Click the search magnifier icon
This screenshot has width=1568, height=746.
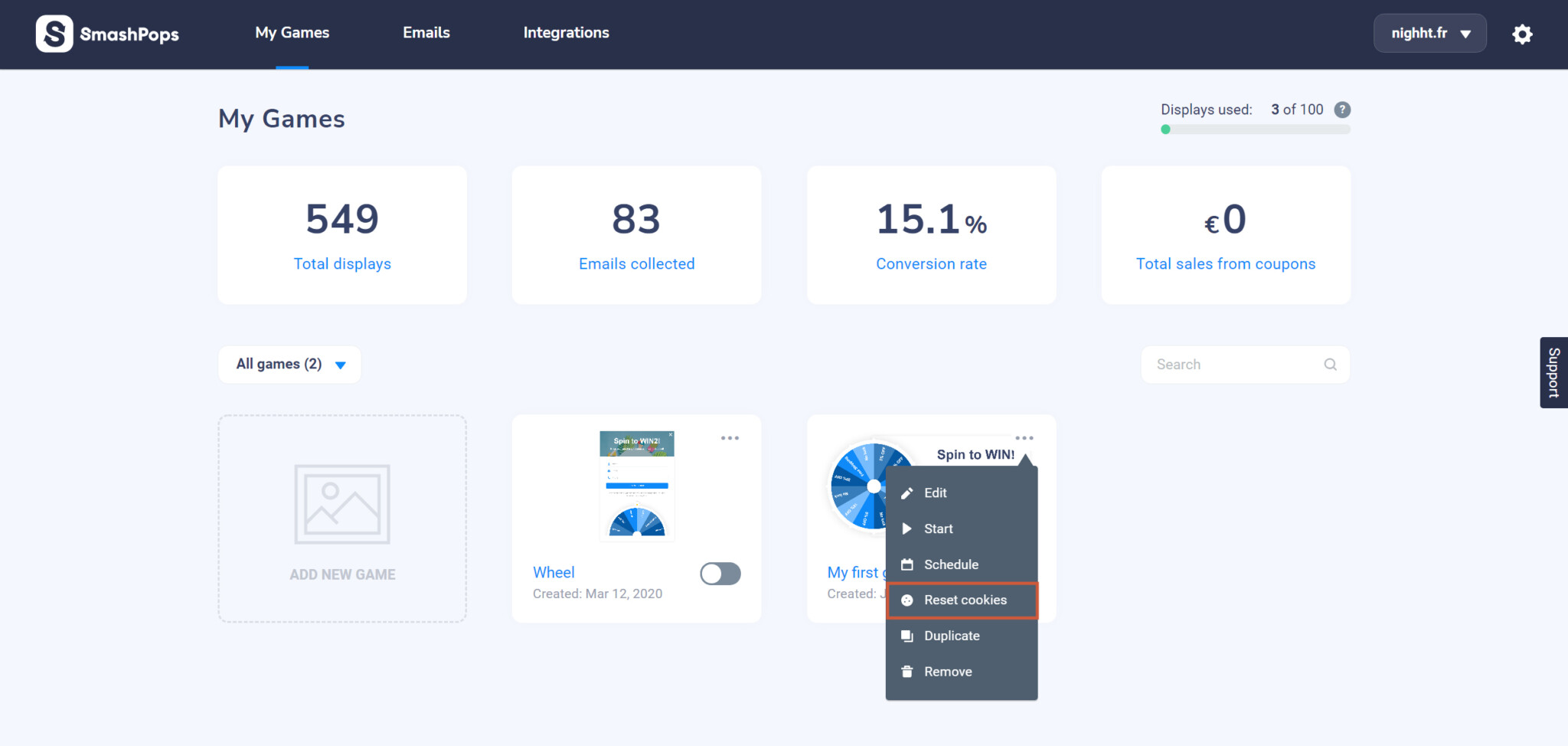[x=1331, y=365]
